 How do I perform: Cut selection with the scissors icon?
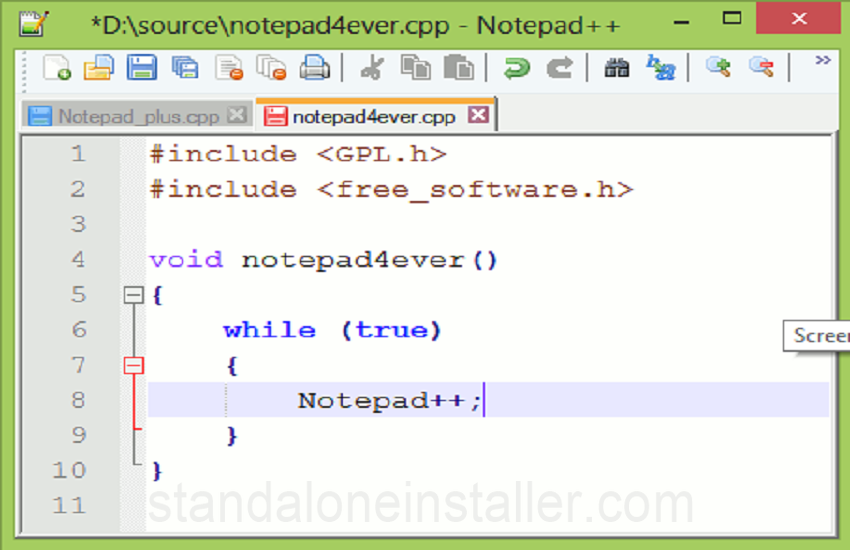pos(372,68)
